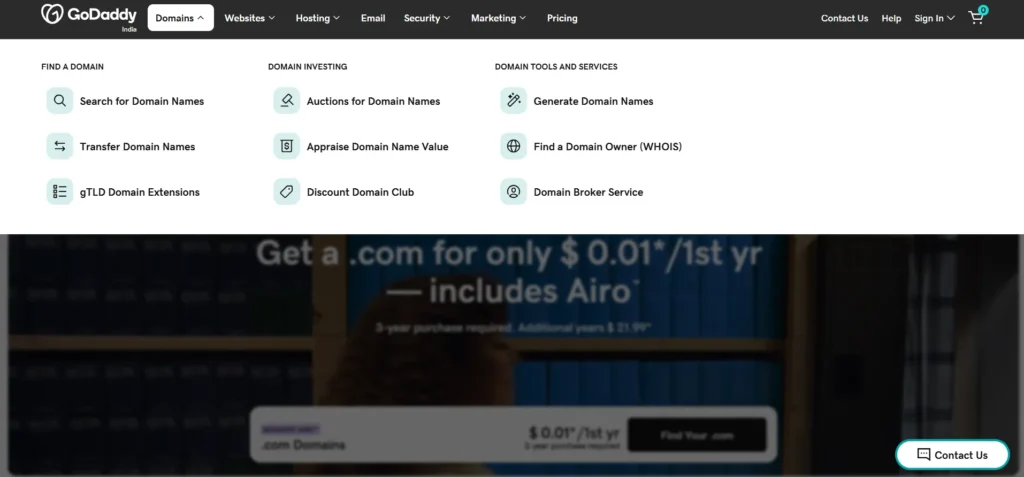The width and height of the screenshot is (1024, 477).
Task: Click the auction gavel icon
Action: click(x=287, y=101)
